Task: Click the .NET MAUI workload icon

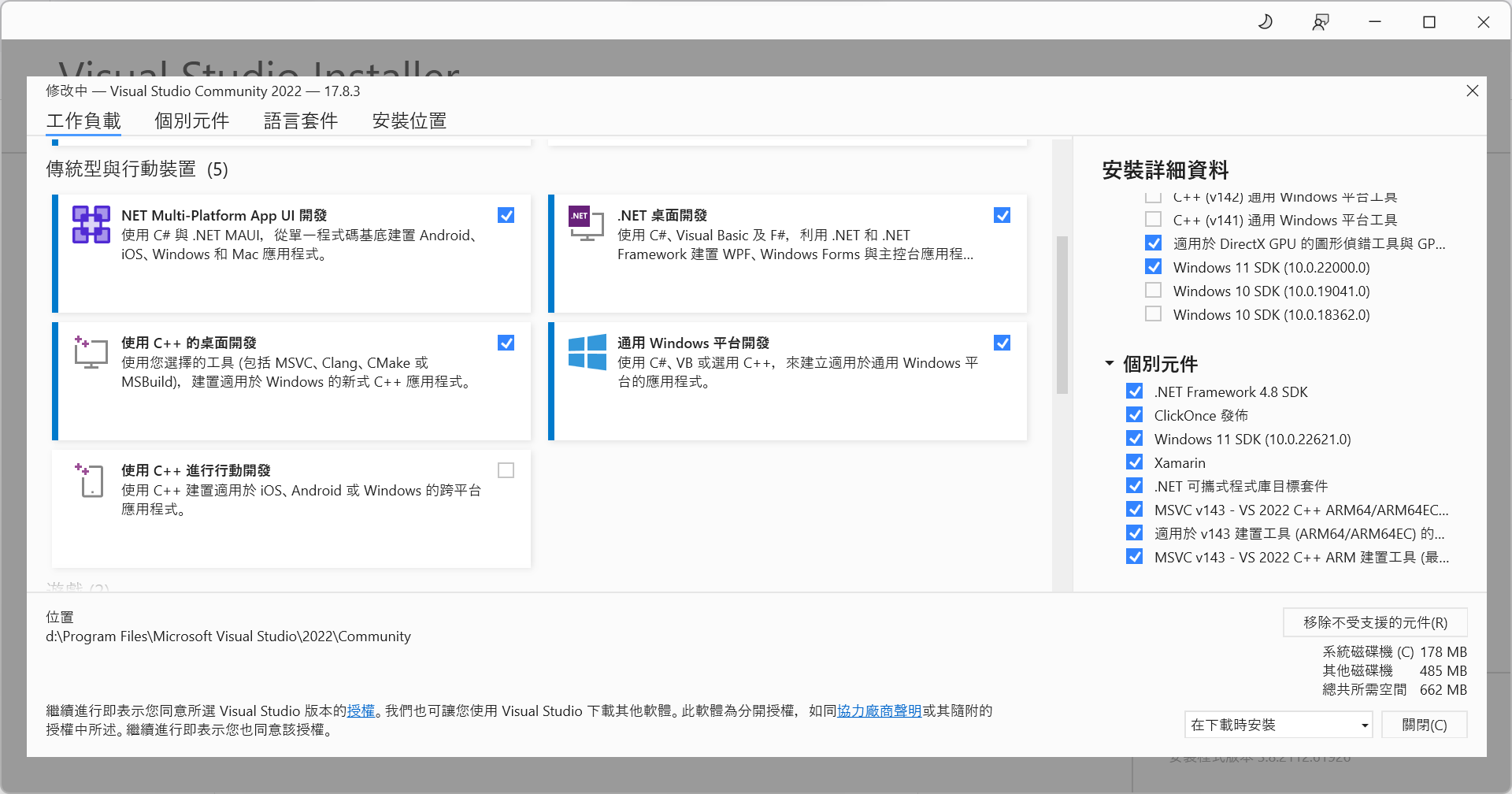Action: pyautogui.click(x=91, y=224)
